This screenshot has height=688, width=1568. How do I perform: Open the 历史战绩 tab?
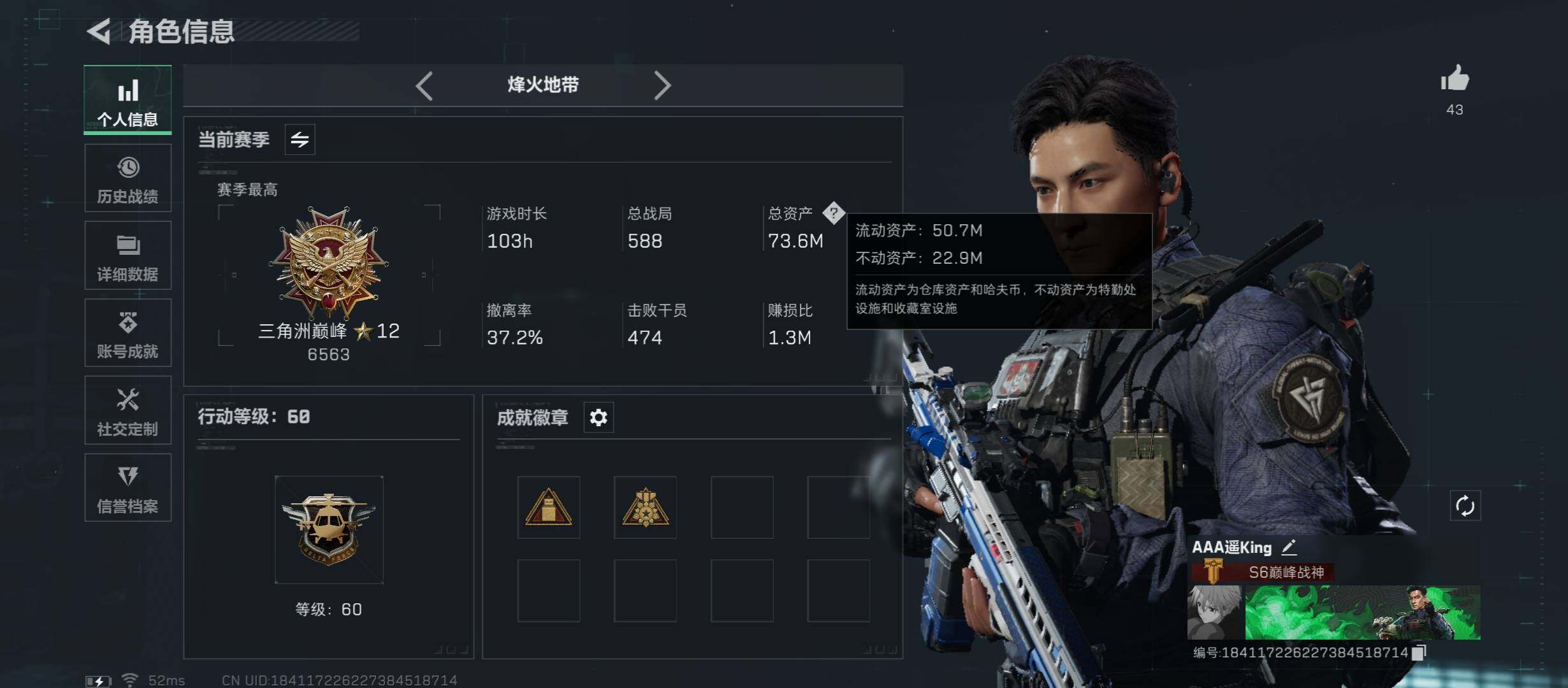(x=127, y=178)
